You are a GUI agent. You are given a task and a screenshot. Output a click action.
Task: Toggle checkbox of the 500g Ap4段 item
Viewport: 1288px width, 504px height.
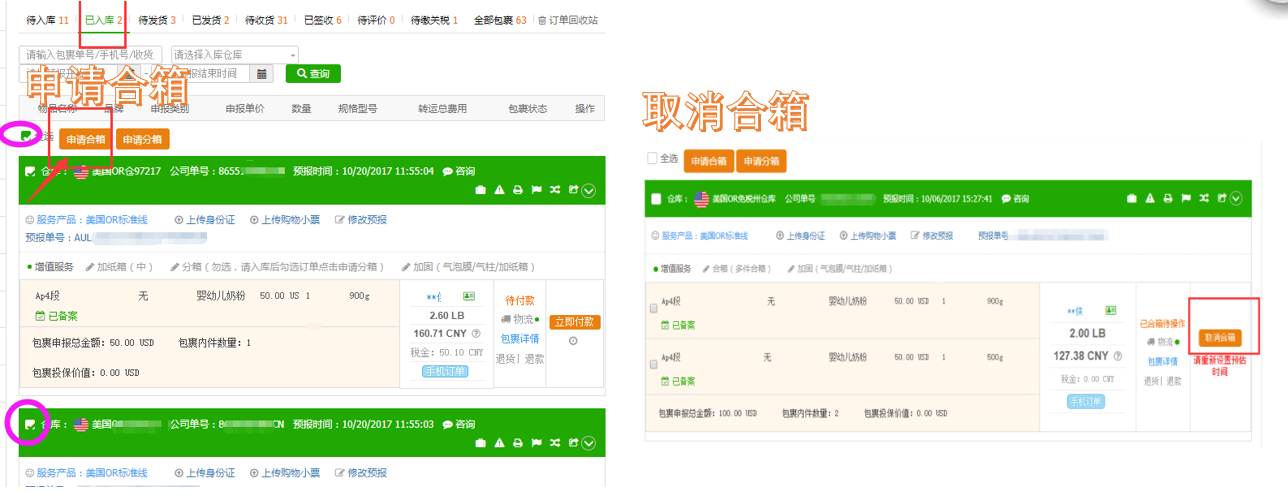[654, 364]
